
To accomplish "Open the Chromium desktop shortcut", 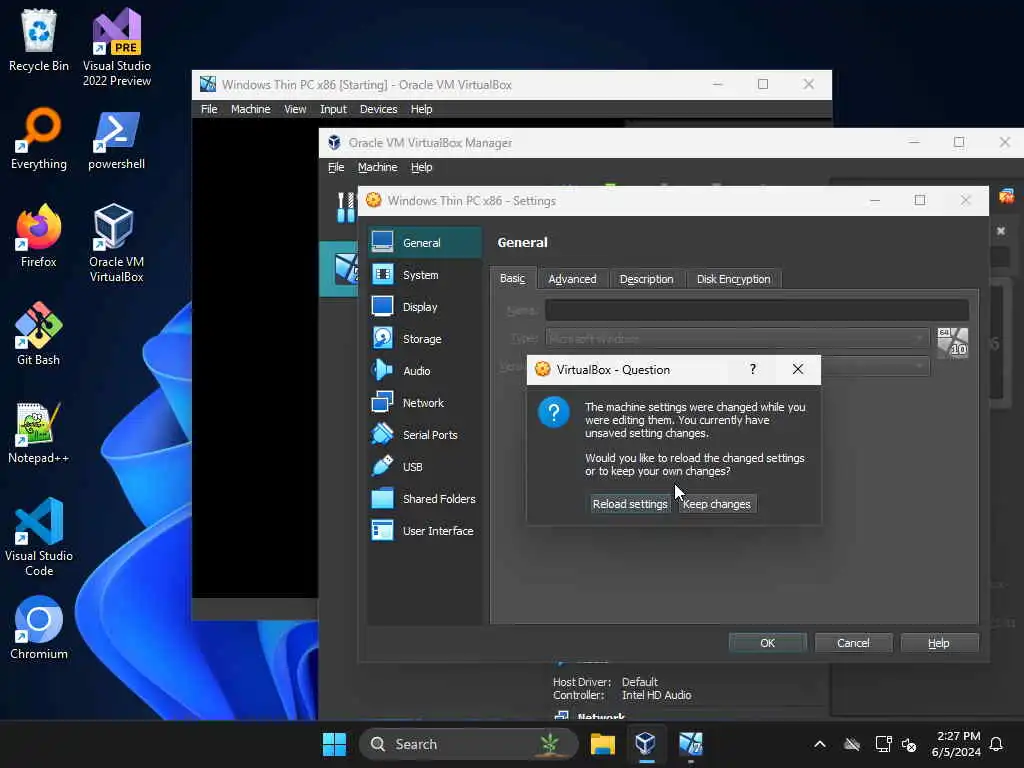I will coord(39,628).
